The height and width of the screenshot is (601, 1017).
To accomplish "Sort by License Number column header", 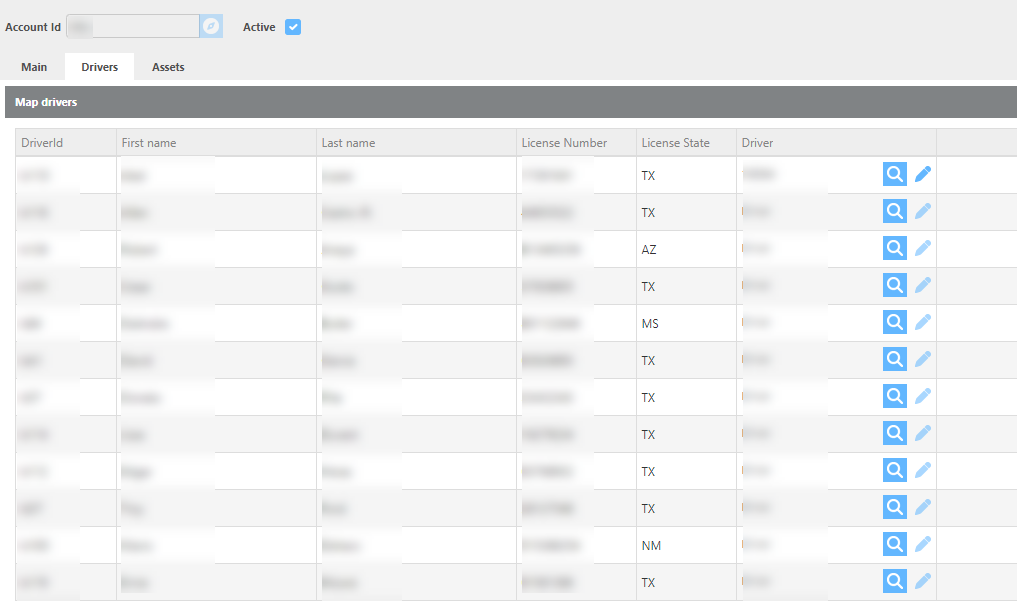I will pyautogui.click(x=564, y=143).
